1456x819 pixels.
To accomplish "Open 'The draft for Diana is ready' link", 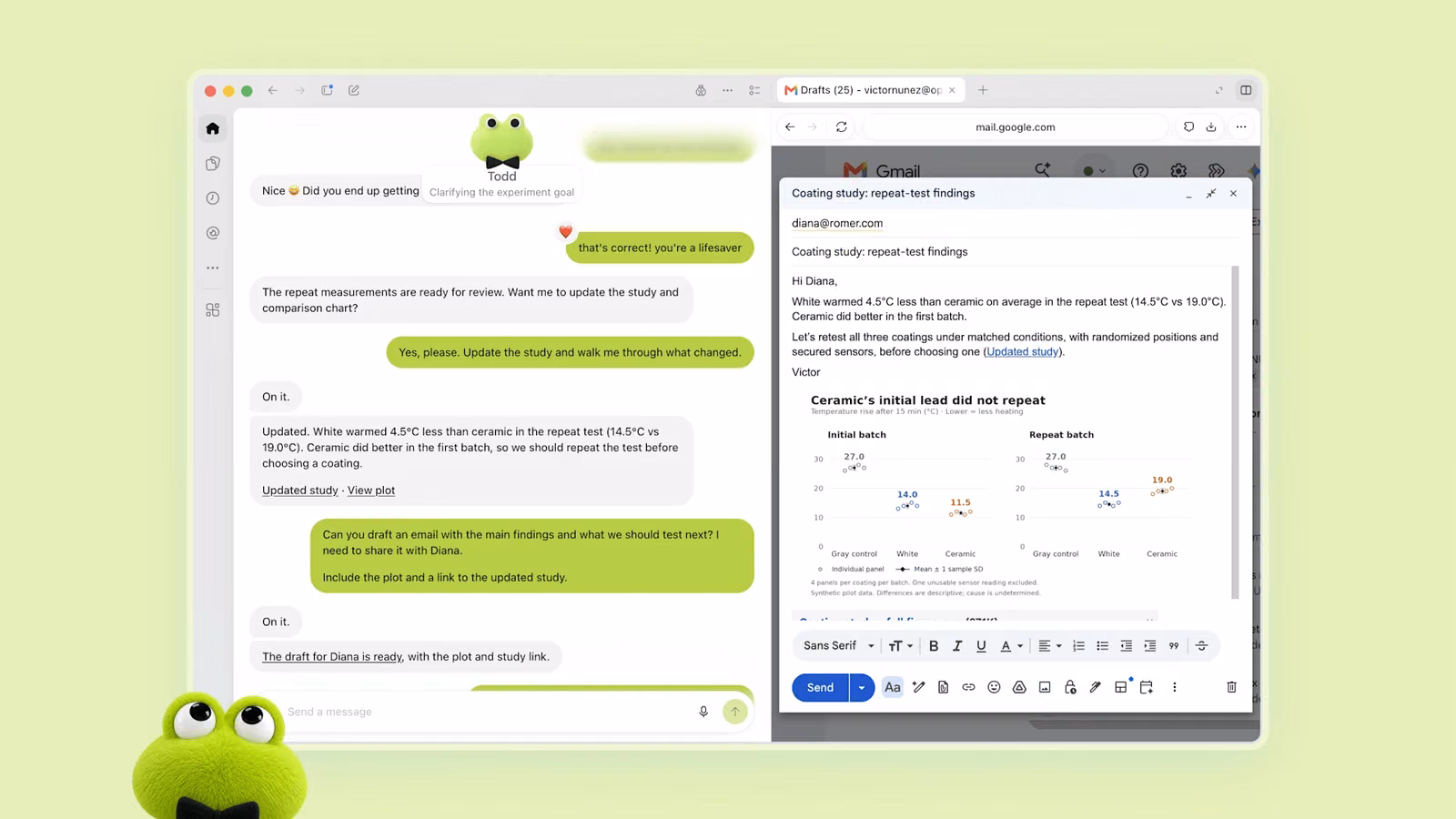I will pyautogui.click(x=331, y=657).
